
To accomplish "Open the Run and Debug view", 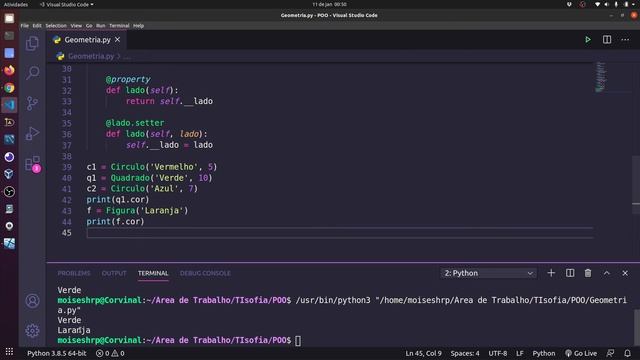I will tap(32, 133).
